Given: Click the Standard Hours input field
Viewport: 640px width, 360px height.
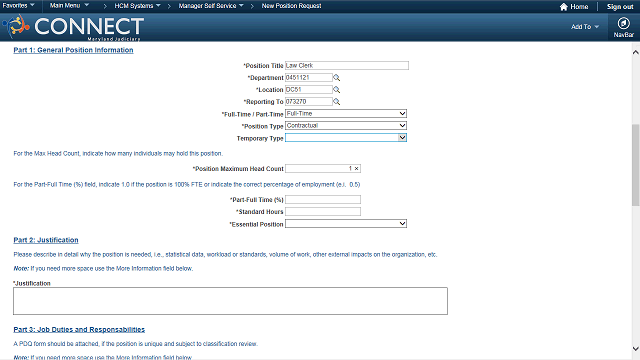Looking at the screenshot, I should tap(323, 211).
